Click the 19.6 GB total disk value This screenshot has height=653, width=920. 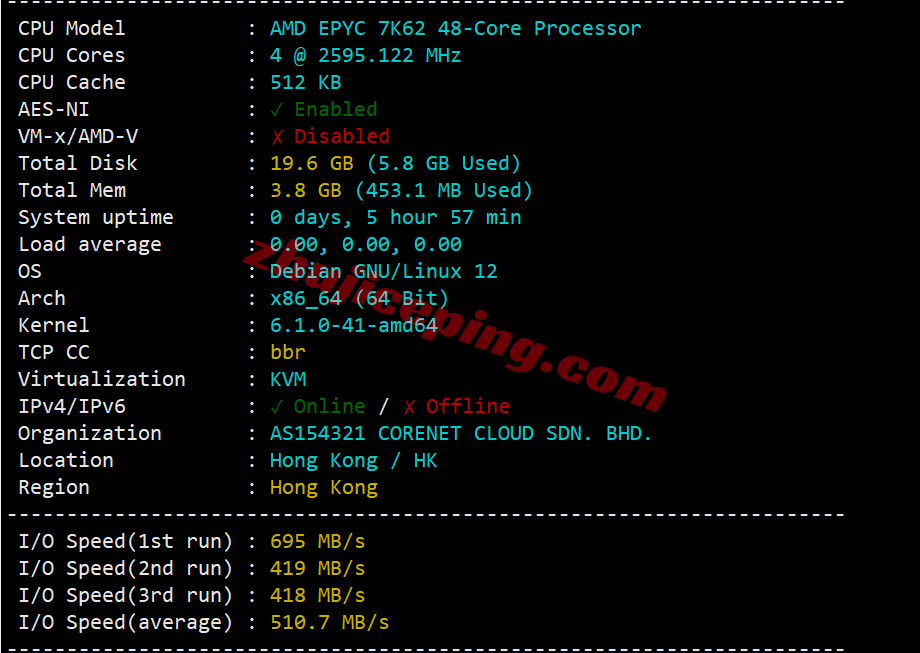[312, 163]
